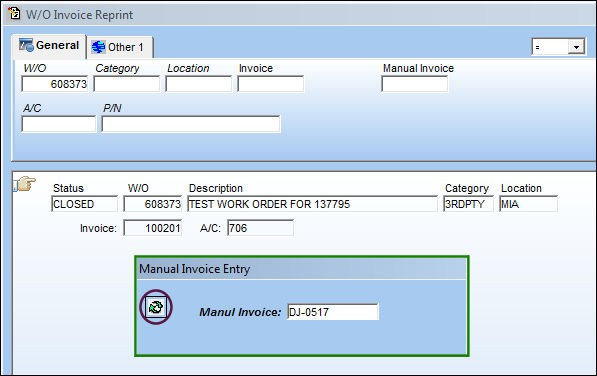
Task: Click the Manual Invoice Entry panel title
Action: click(195, 269)
